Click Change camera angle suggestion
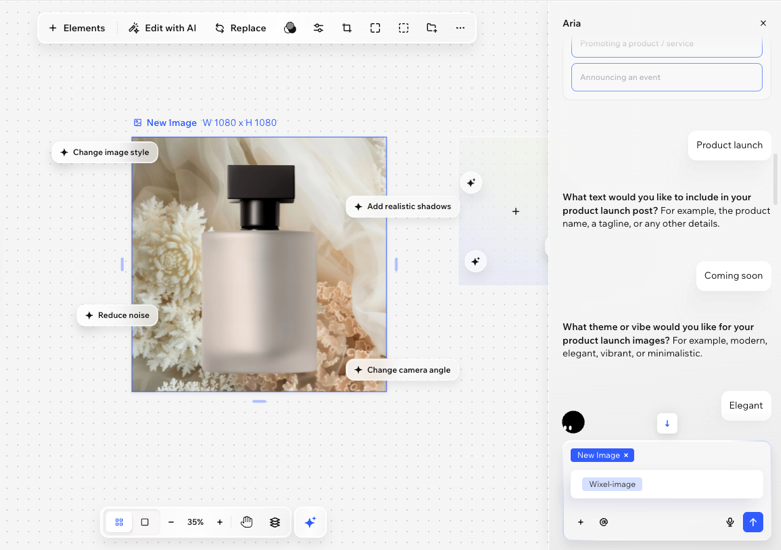781x550 pixels. click(402, 370)
